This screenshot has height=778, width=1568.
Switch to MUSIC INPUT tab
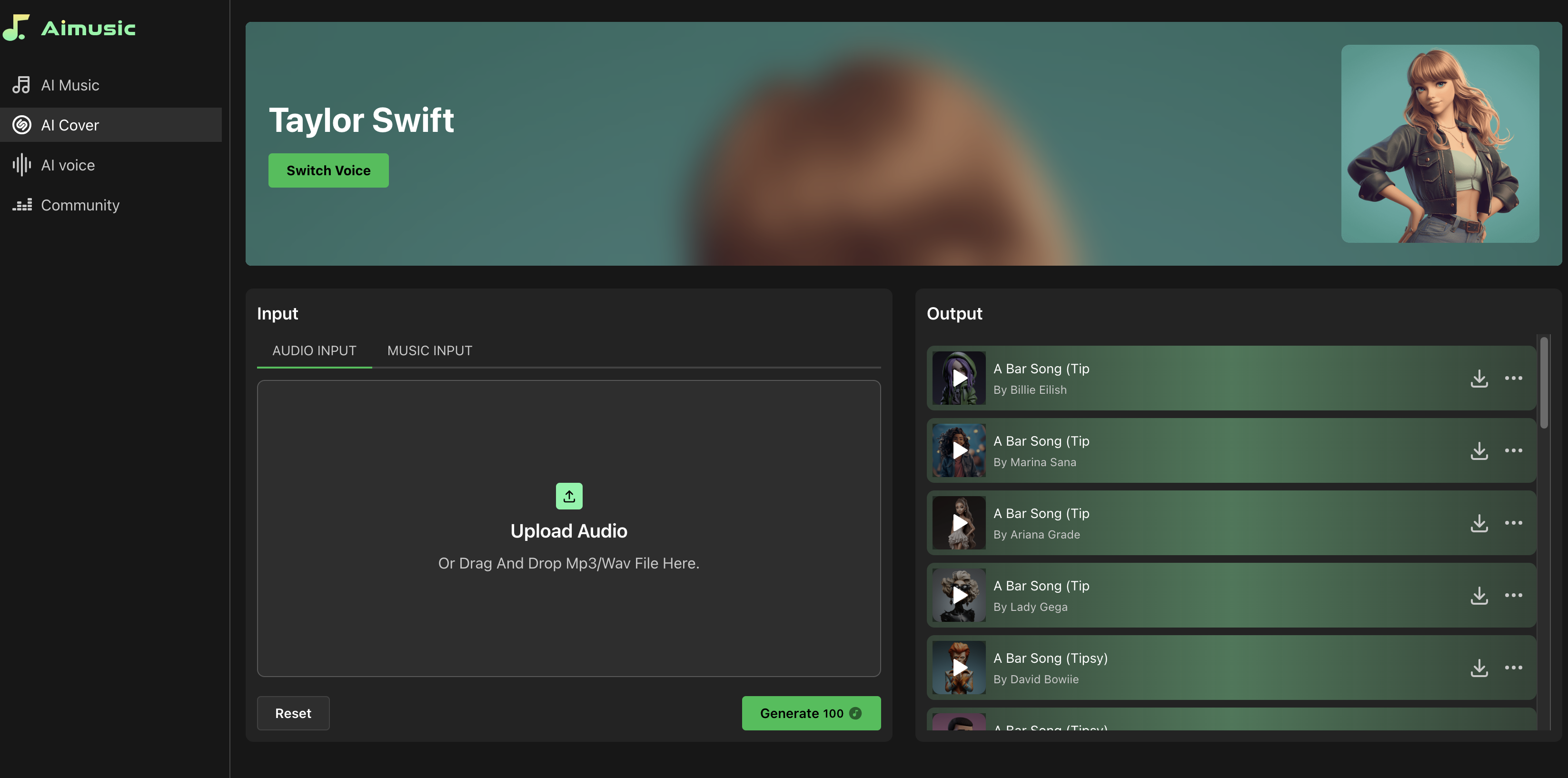[x=430, y=351]
